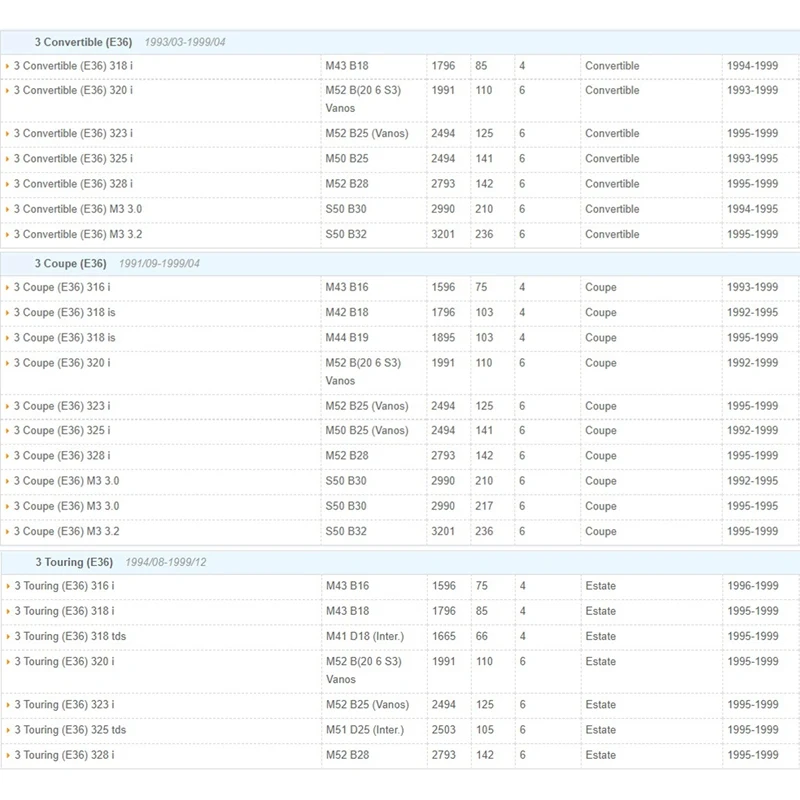Click power value 105
Screen dimensions: 800x800
(485, 730)
